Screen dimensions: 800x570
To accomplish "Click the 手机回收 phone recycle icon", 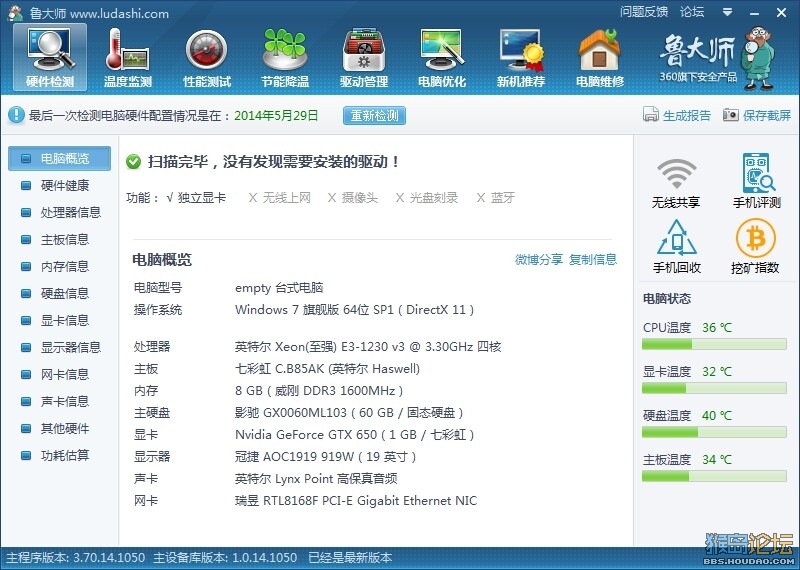I will click(x=677, y=238).
